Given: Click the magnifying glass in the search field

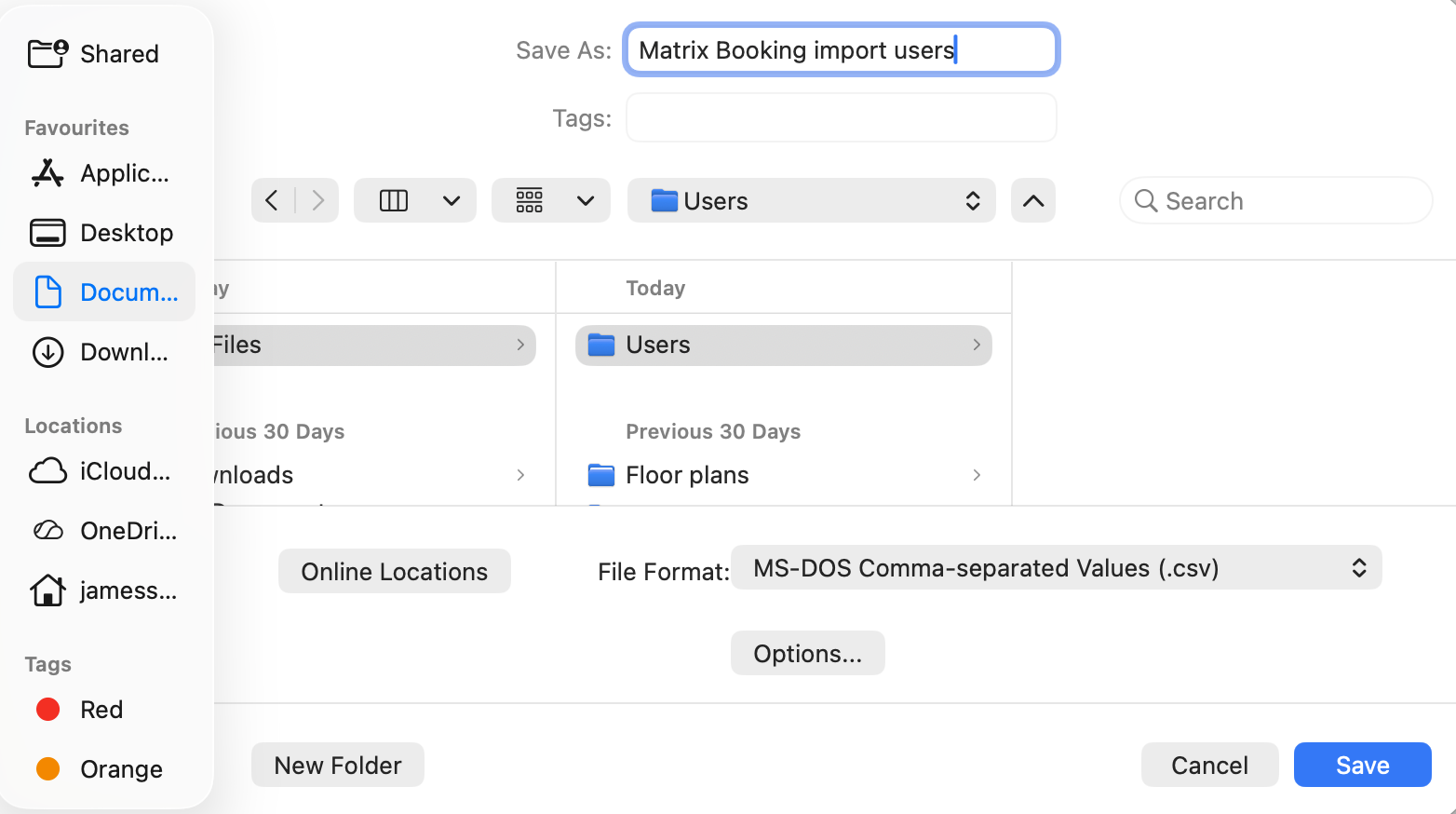Looking at the screenshot, I should [x=1146, y=200].
